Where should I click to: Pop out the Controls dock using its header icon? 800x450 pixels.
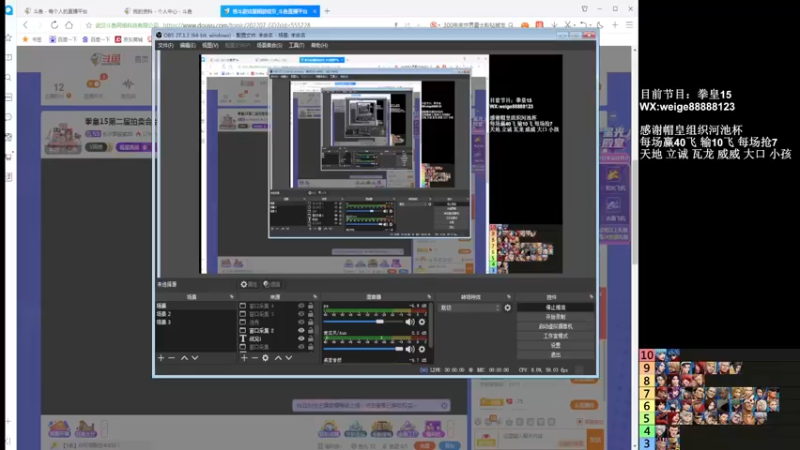(x=591, y=297)
